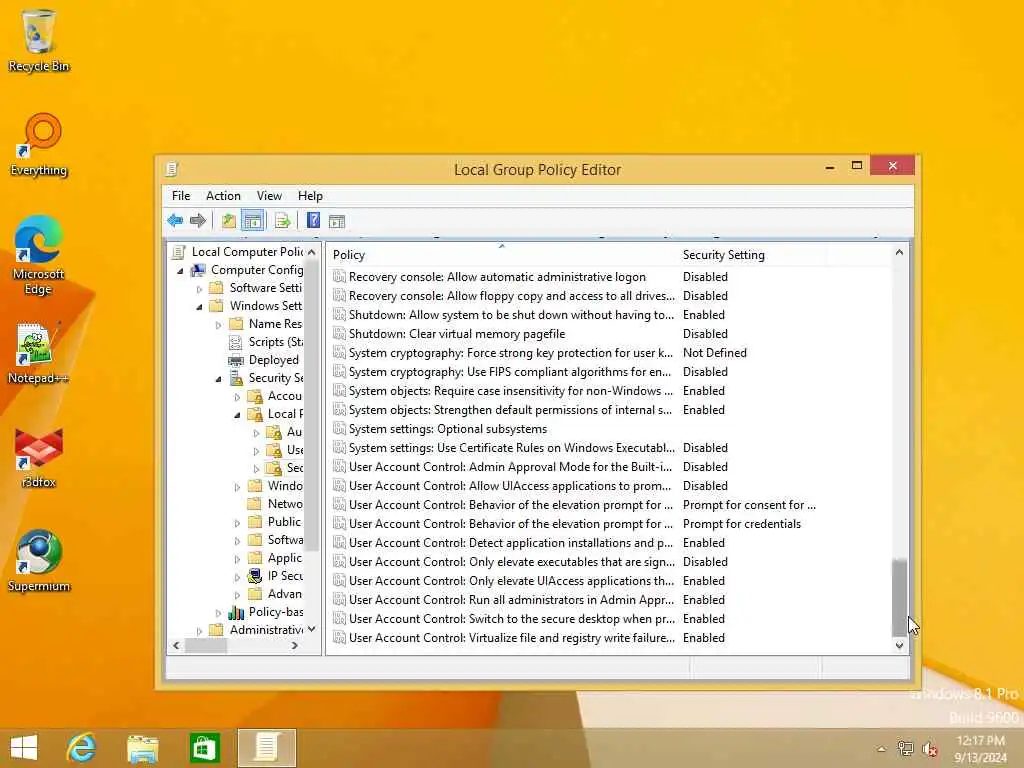Click the policy list scroll down arrow

click(x=899, y=645)
